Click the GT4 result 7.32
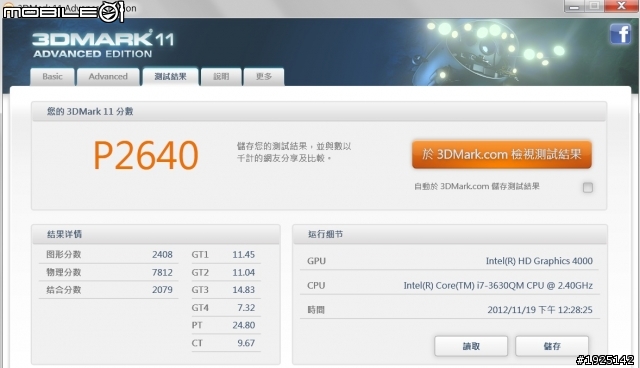 pos(246,308)
